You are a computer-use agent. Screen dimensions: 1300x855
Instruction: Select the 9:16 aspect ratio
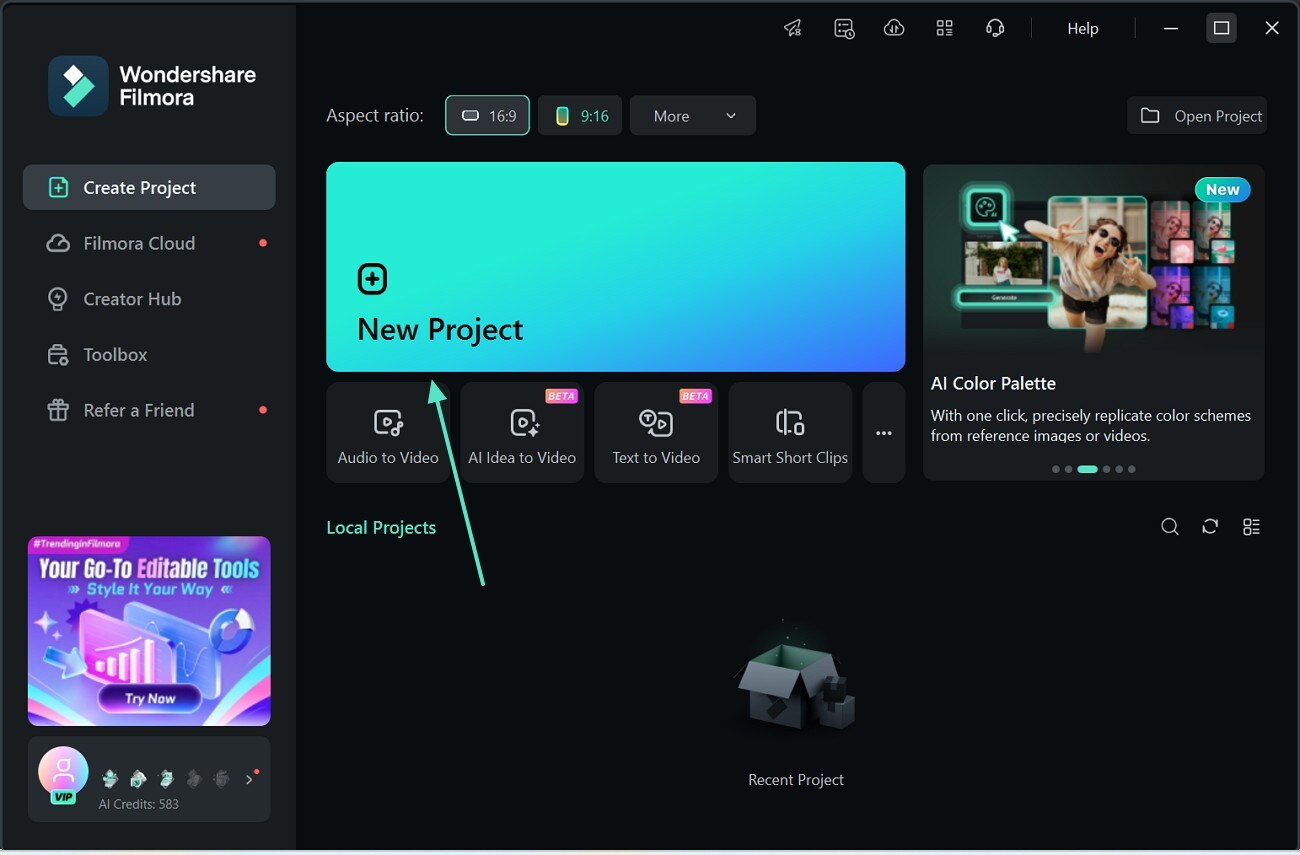(580, 115)
